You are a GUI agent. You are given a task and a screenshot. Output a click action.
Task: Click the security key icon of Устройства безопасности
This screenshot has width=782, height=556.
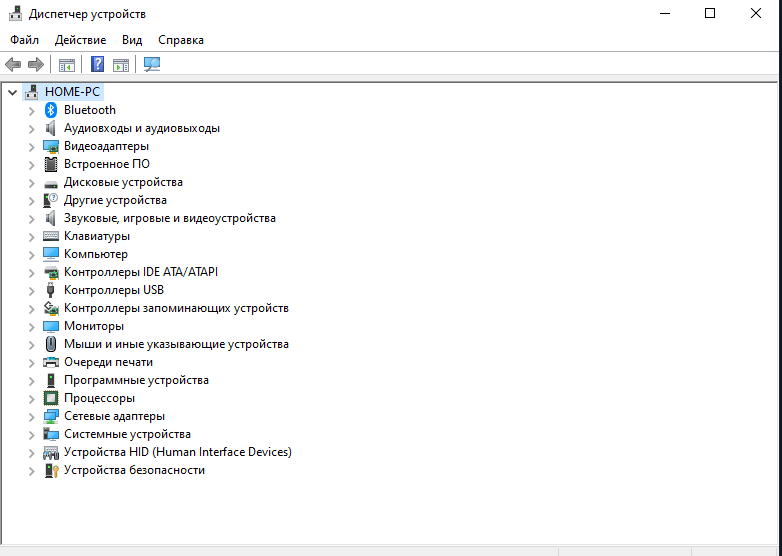pos(51,470)
